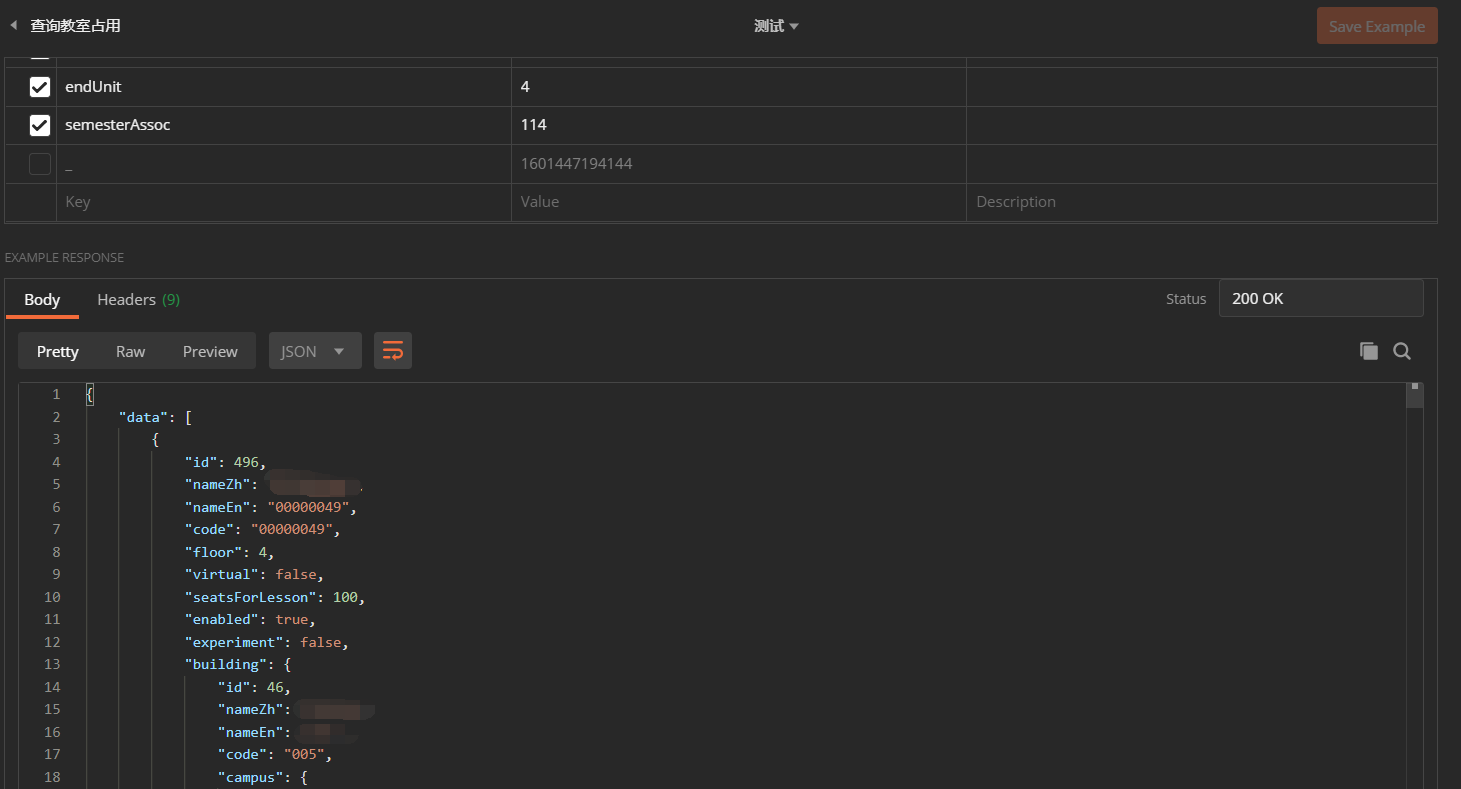Switch to the Headers tab
This screenshot has width=1461, height=789.
[138, 299]
